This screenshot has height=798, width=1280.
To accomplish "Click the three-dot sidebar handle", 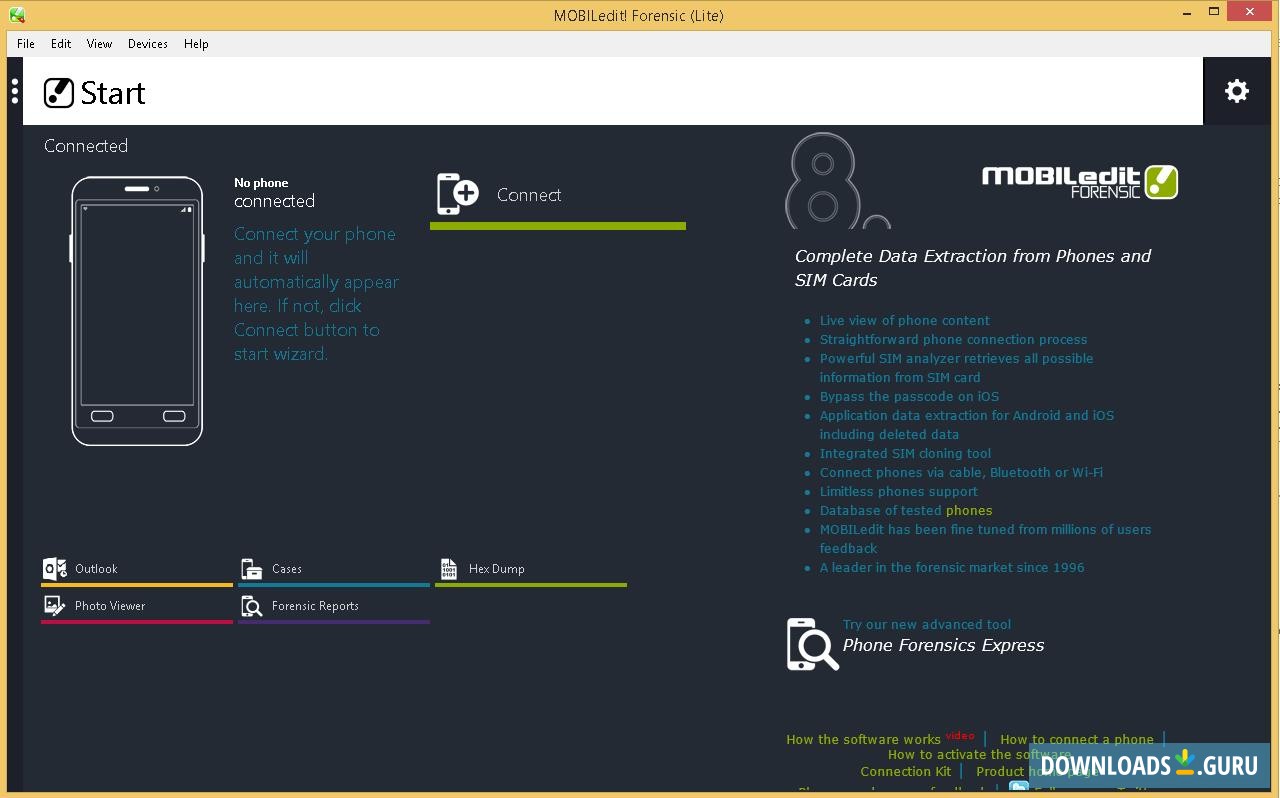I will pyautogui.click(x=15, y=91).
